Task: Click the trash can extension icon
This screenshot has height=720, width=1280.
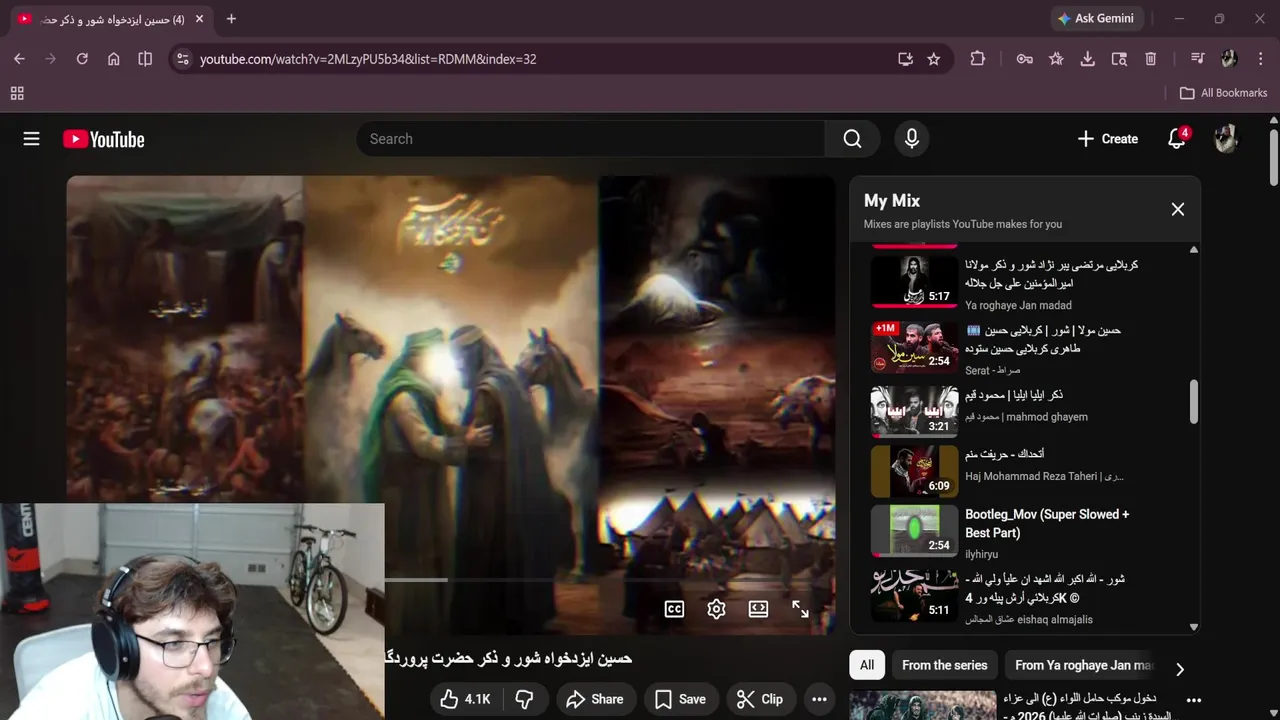Action: pos(1151,59)
